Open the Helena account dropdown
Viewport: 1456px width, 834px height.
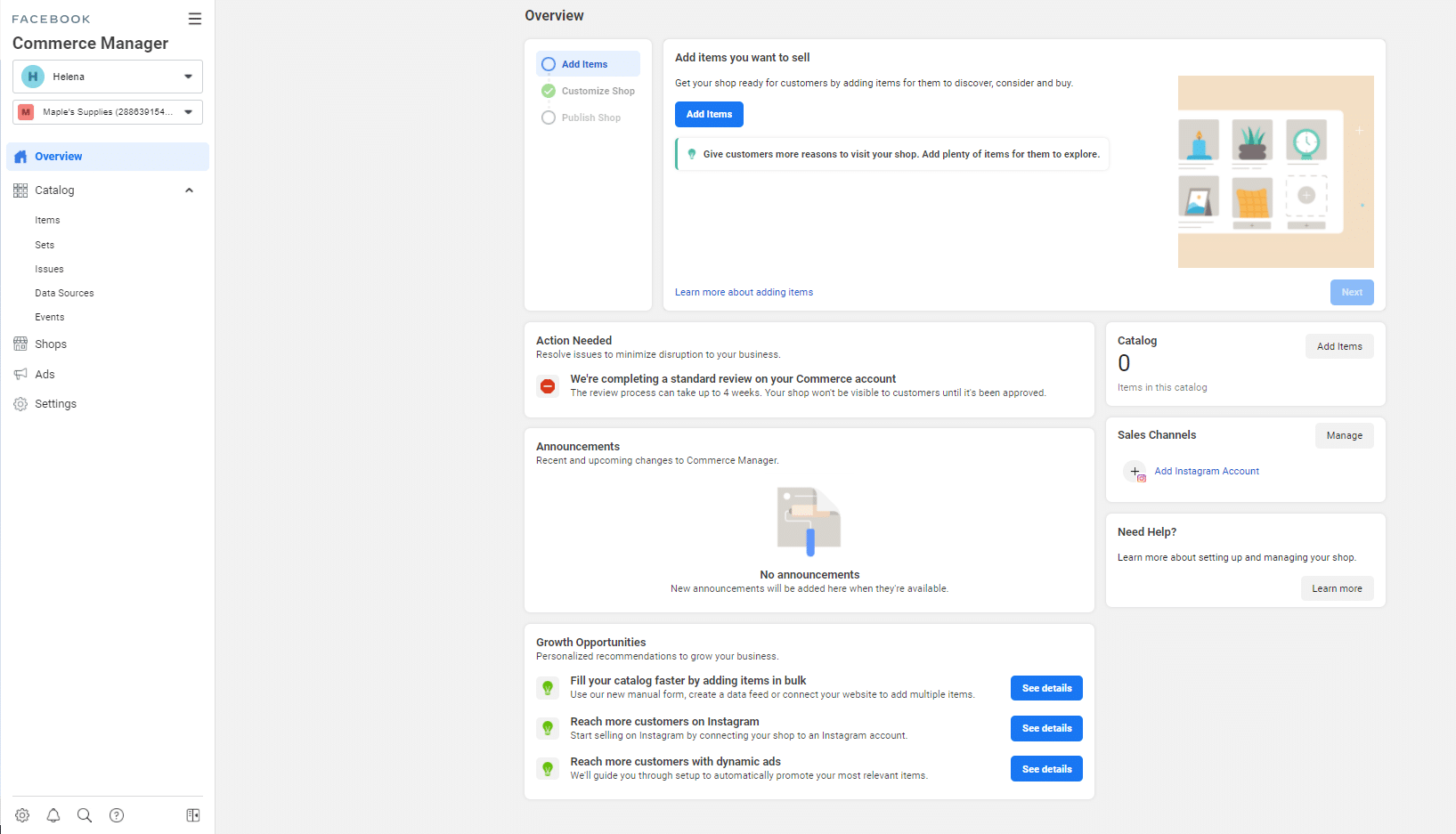click(108, 77)
